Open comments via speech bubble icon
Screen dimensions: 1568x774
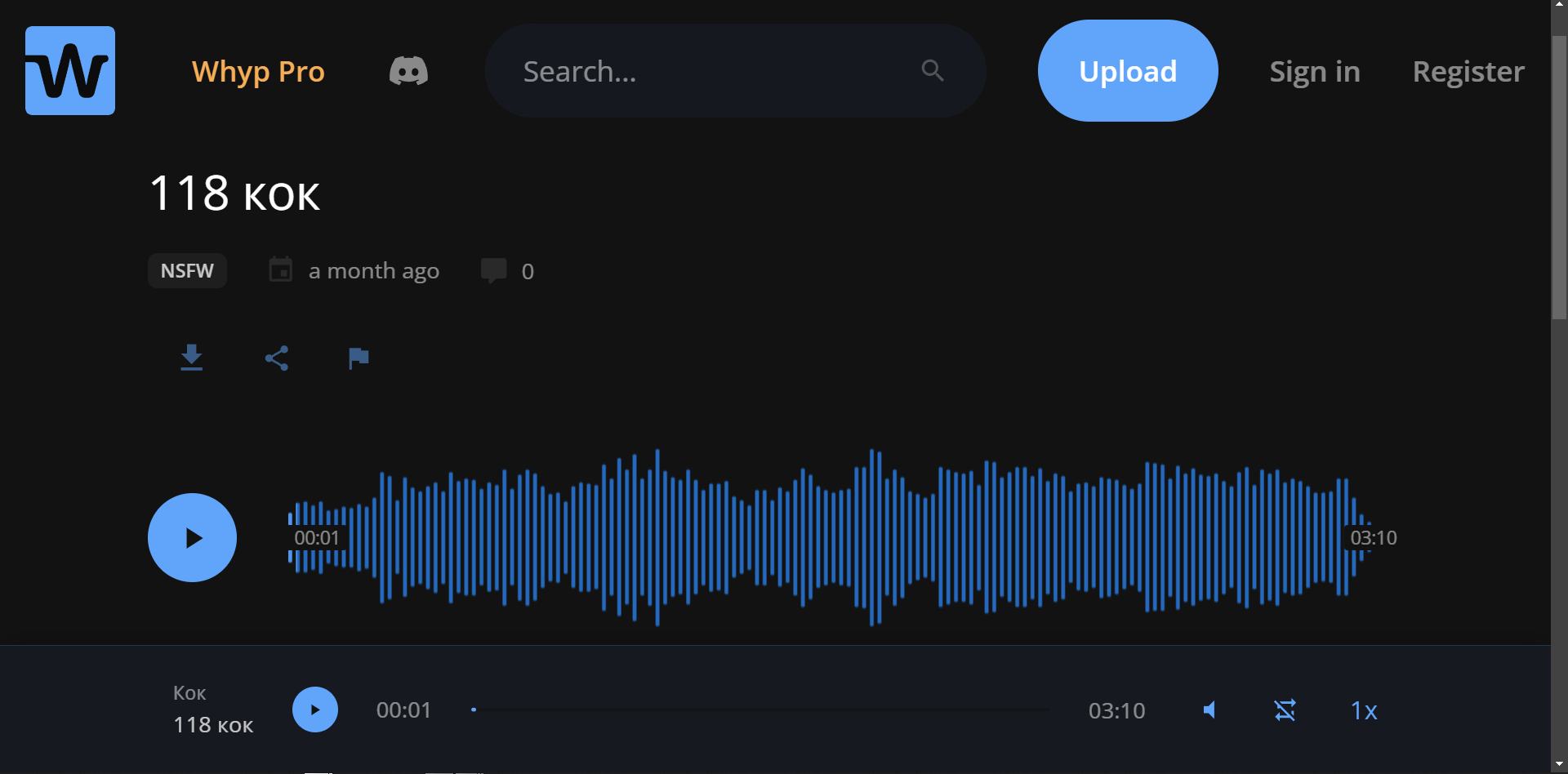click(x=493, y=270)
